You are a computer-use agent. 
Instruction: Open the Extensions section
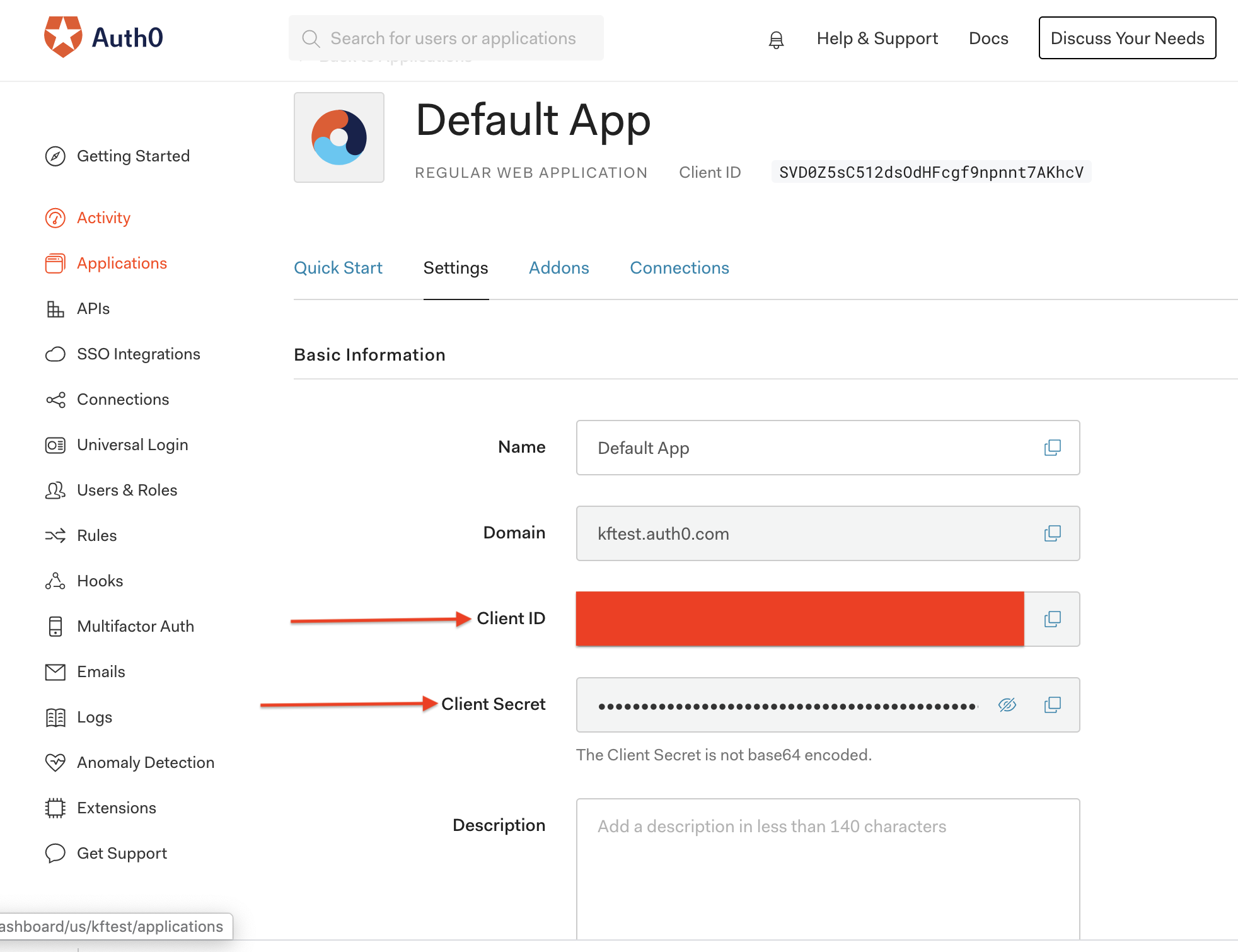116,808
